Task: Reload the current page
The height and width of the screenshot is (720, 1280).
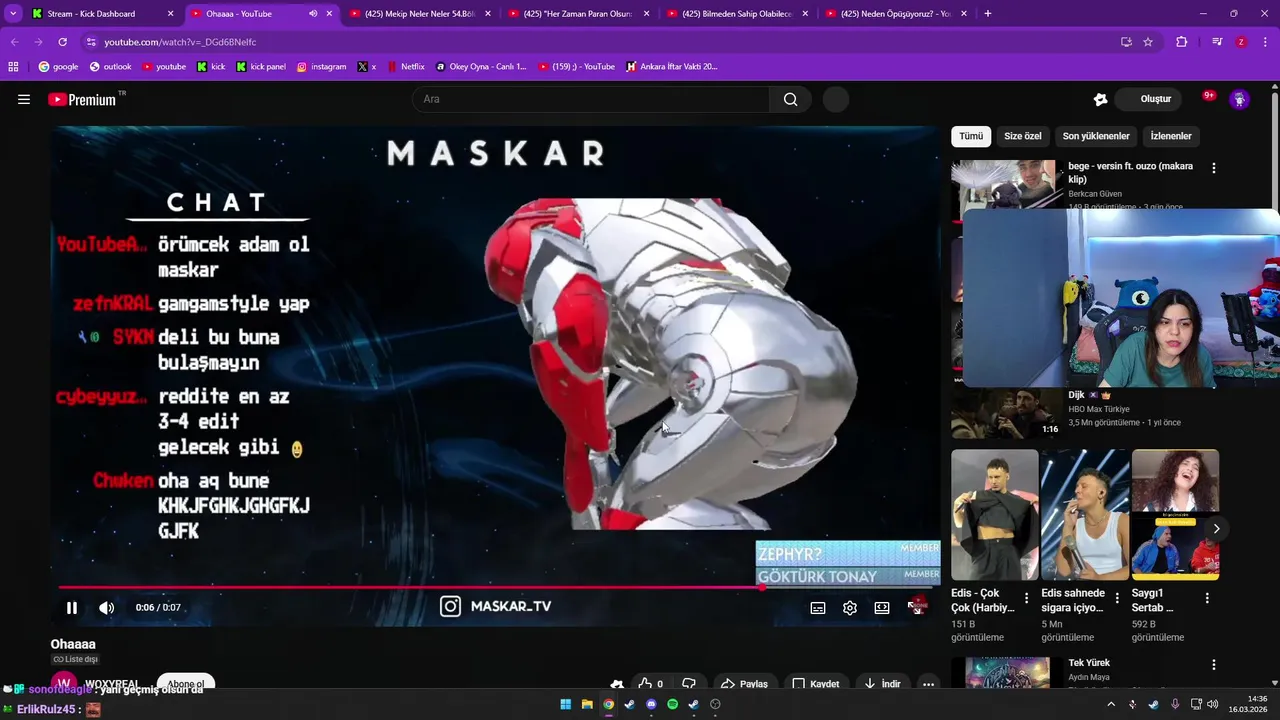Action: point(62,42)
